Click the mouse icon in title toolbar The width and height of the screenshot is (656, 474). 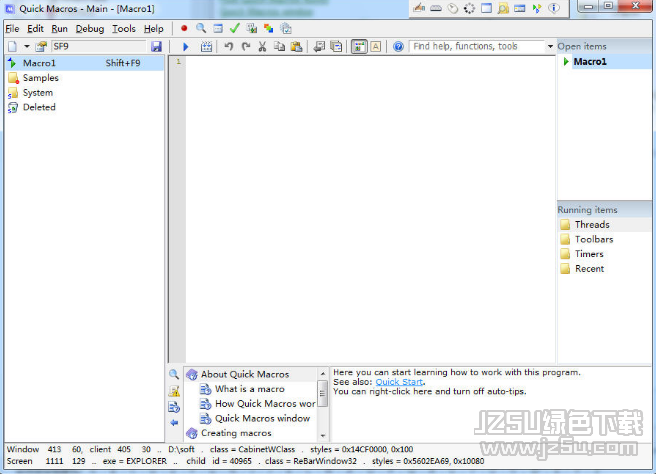coord(453,8)
